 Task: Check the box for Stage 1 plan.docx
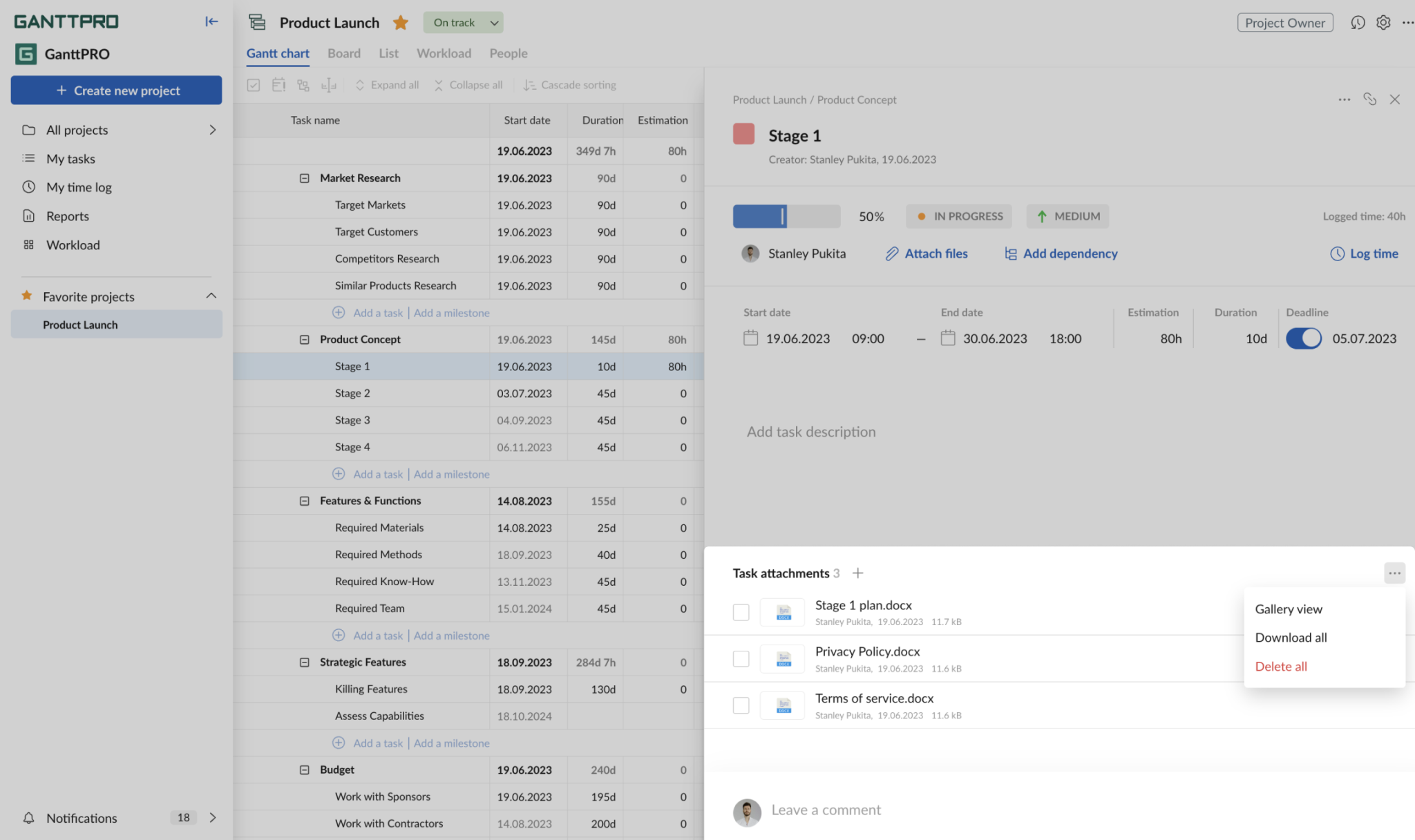click(741, 612)
